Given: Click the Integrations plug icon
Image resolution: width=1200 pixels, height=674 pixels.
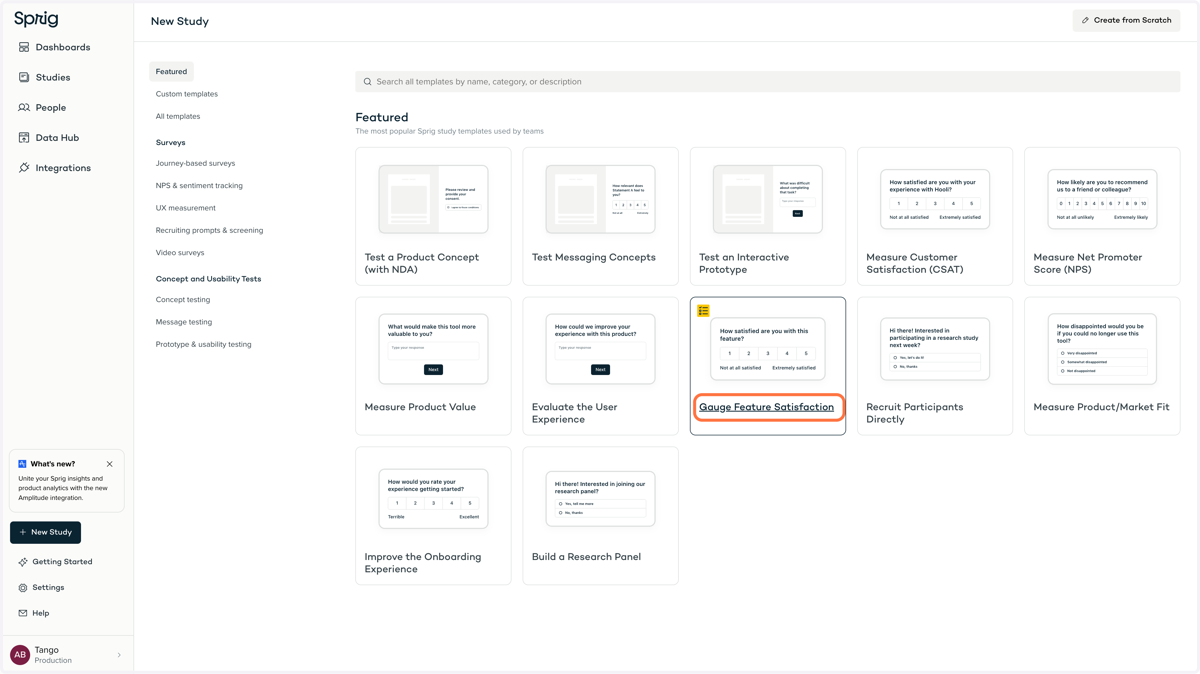Looking at the screenshot, I should click(24, 168).
